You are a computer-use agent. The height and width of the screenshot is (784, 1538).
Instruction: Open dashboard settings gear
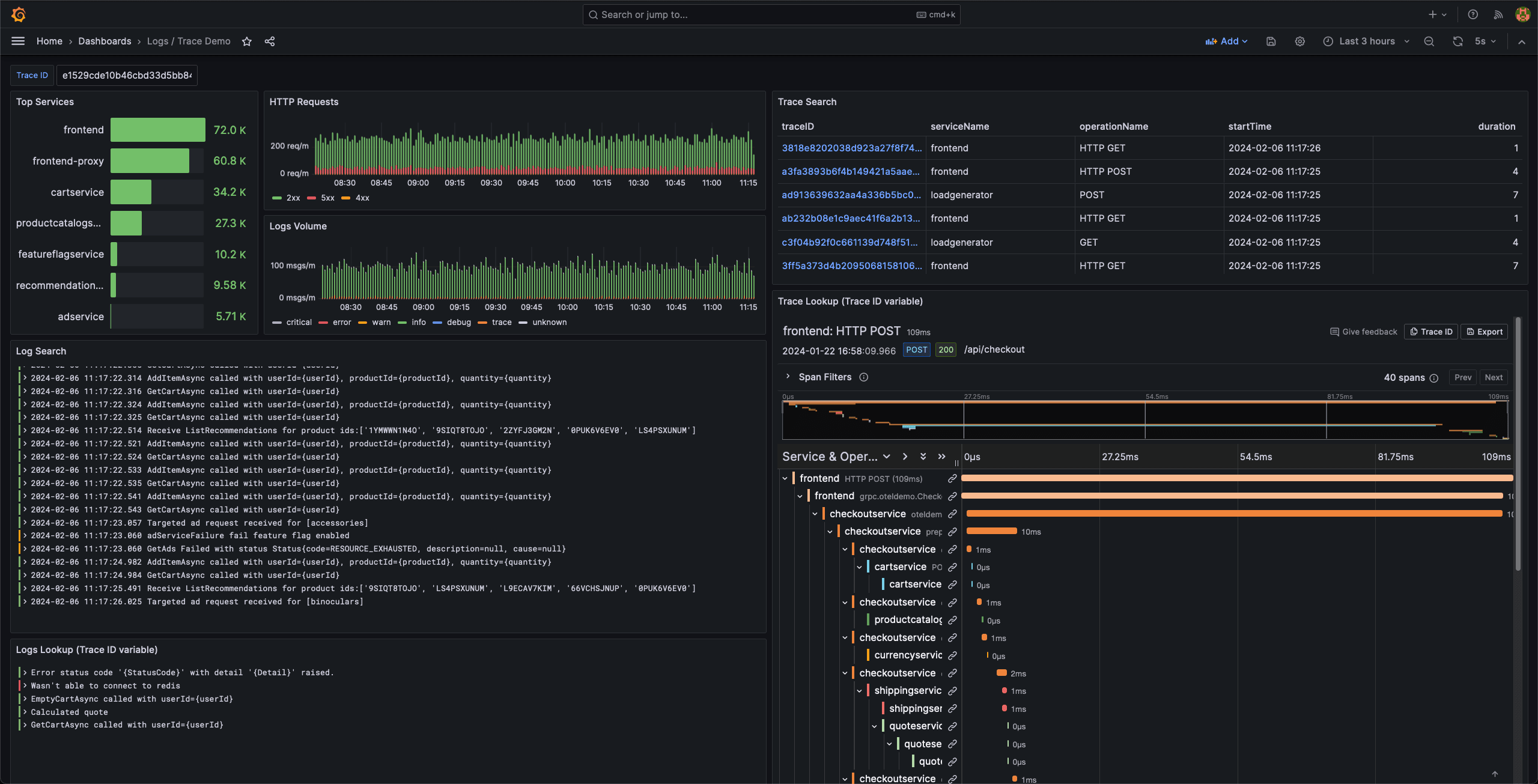coord(1299,41)
